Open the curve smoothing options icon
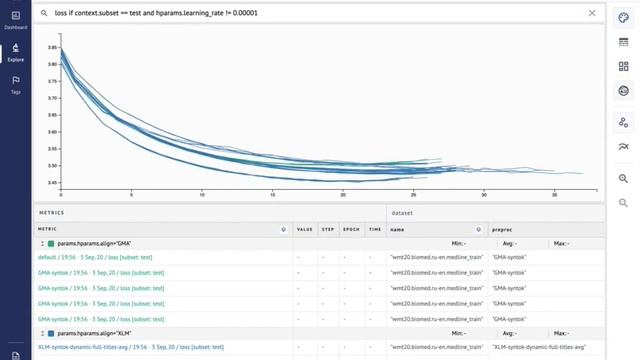Screen dimensions: 640x360 [623, 147]
